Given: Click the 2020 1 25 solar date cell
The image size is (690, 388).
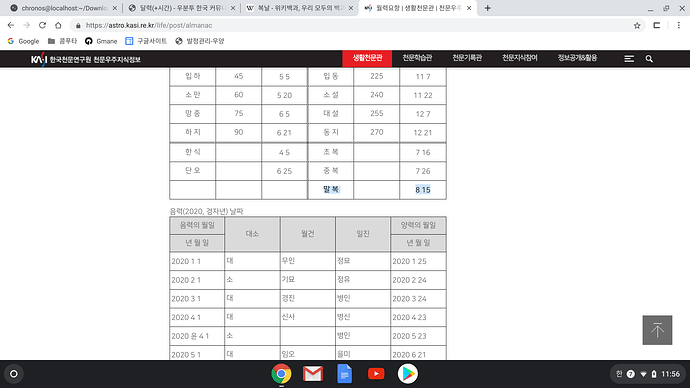Looking at the screenshot, I should (418, 261).
